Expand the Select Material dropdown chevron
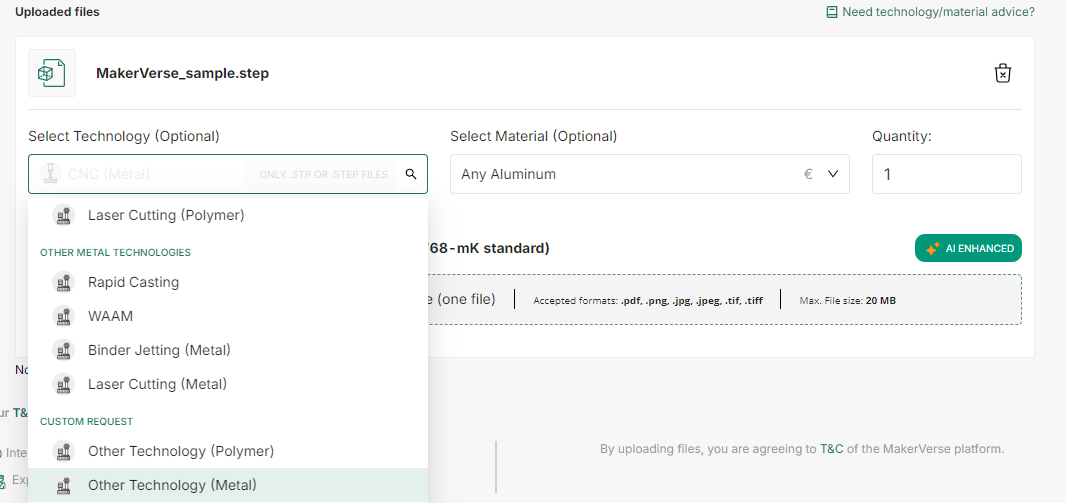The width and height of the screenshot is (1066, 503). coord(833,174)
